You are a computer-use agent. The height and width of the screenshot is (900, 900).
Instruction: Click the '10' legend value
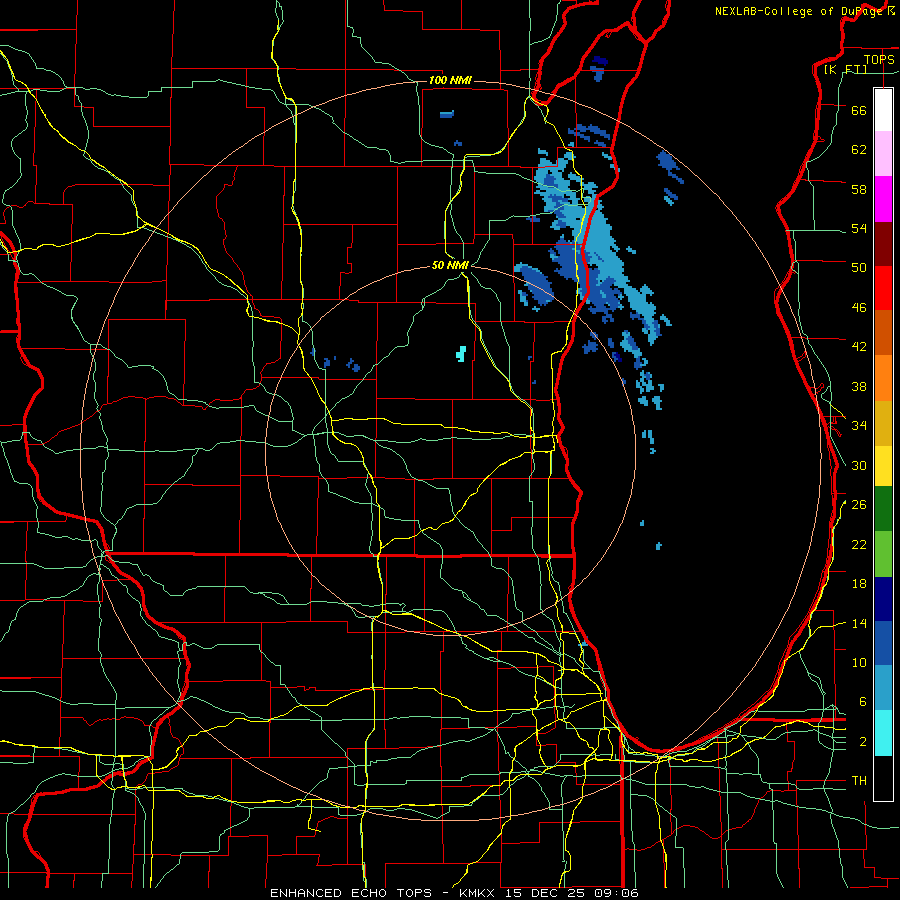(x=859, y=662)
